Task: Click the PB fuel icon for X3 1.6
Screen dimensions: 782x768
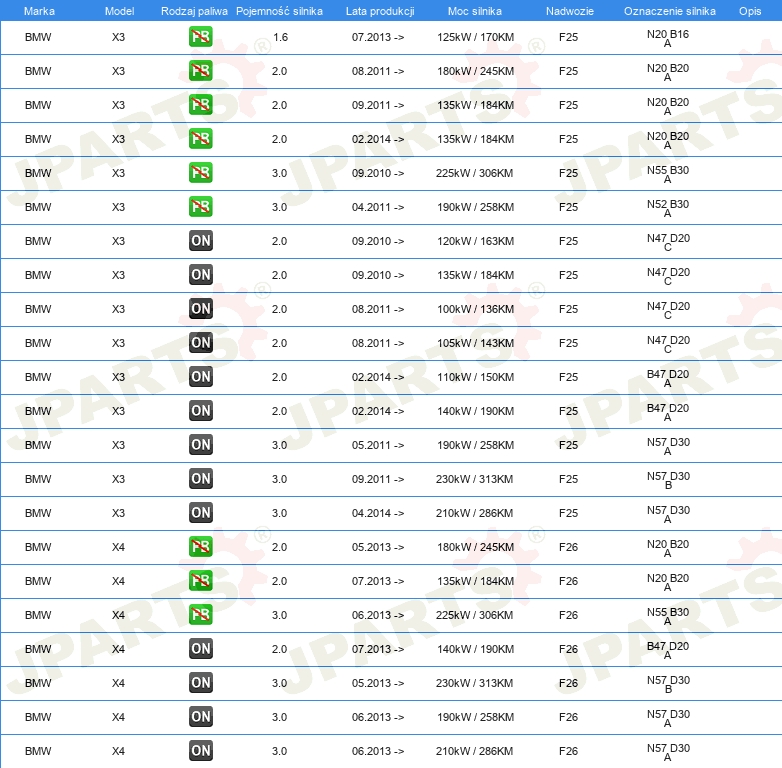Action: tap(200, 37)
